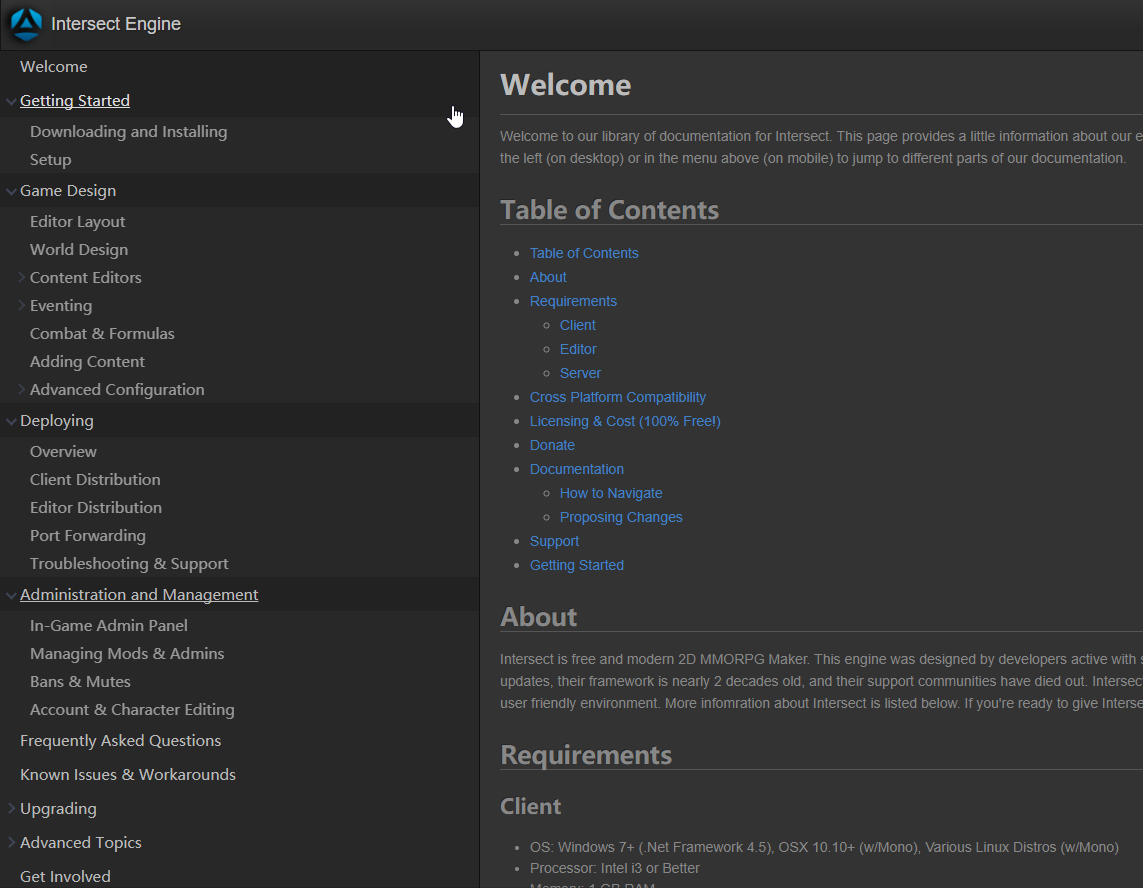Viewport: 1143px width, 888px height.
Task: Jump to the Support link
Action: 554,542
